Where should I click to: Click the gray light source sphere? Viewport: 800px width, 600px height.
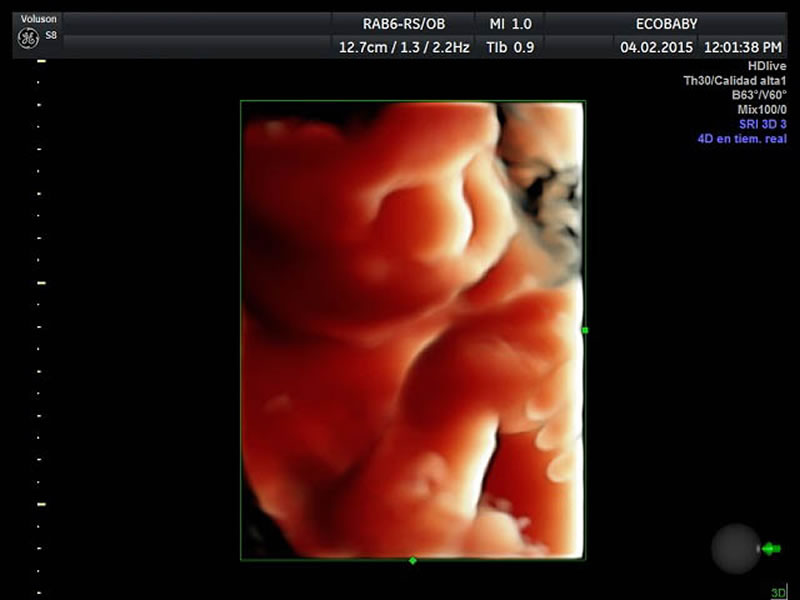(x=735, y=548)
